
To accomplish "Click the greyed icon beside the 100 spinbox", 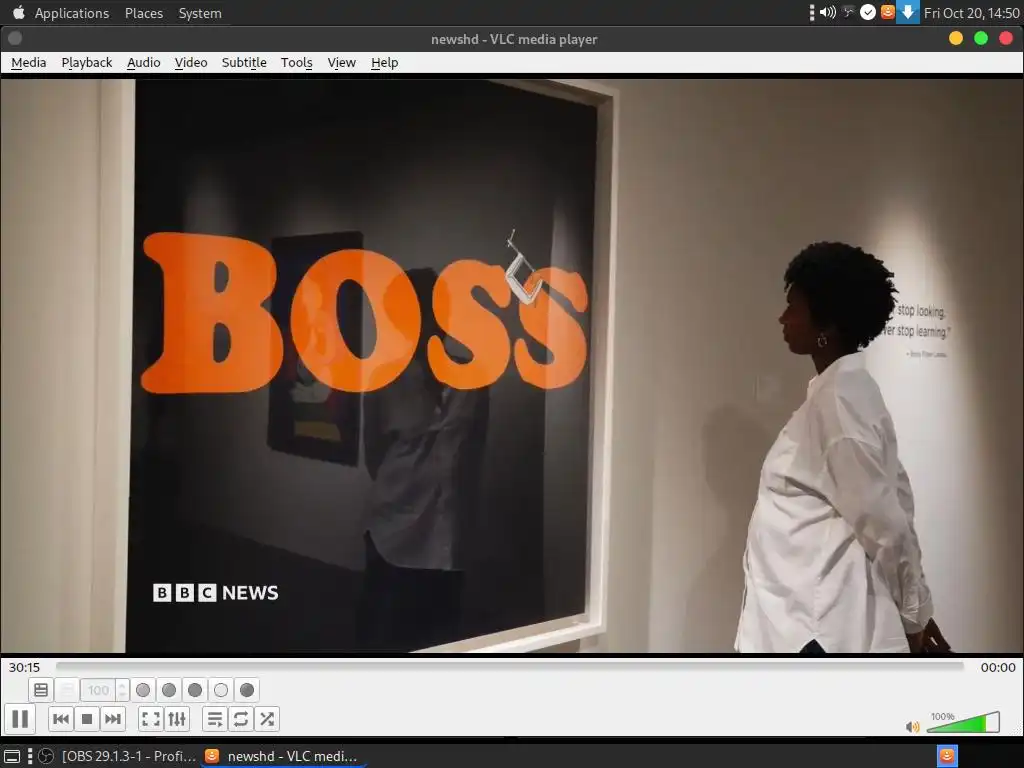I will click(x=67, y=690).
